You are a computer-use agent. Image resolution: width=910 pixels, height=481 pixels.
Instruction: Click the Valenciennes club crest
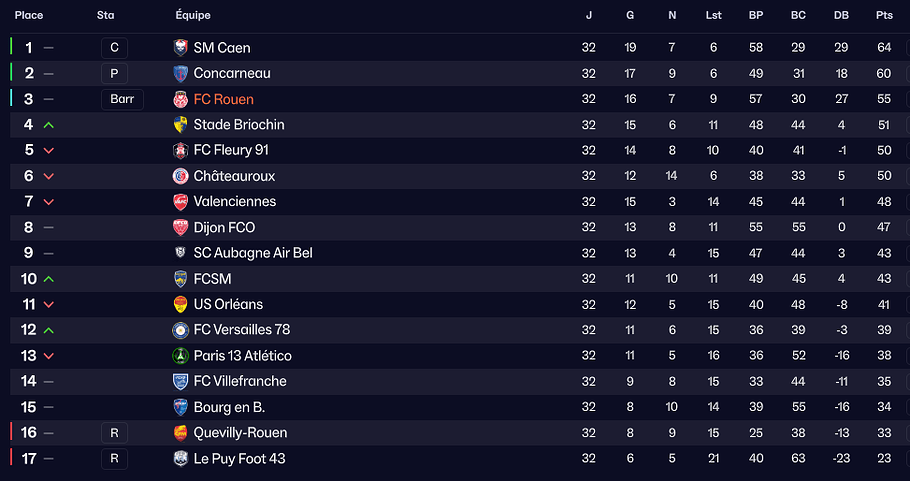pyautogui.click(x=181, y=201)
